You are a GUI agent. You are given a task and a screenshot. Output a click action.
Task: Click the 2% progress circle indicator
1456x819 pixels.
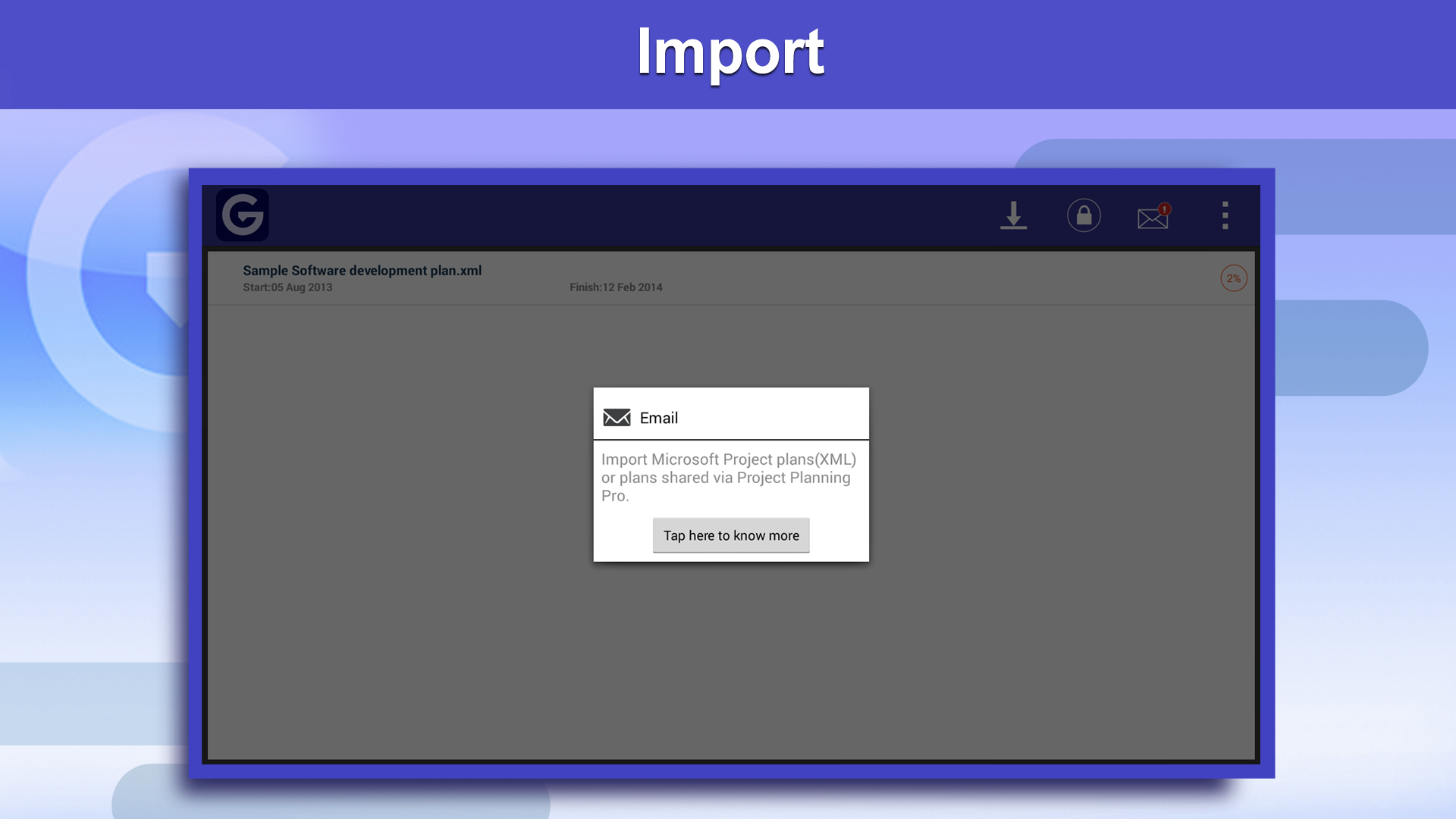1233,278
